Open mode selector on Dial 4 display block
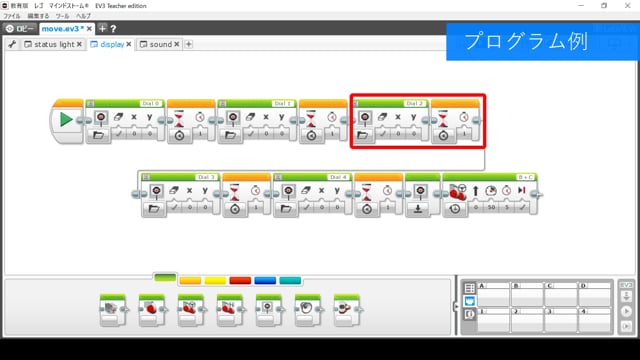 click(286, 209)
